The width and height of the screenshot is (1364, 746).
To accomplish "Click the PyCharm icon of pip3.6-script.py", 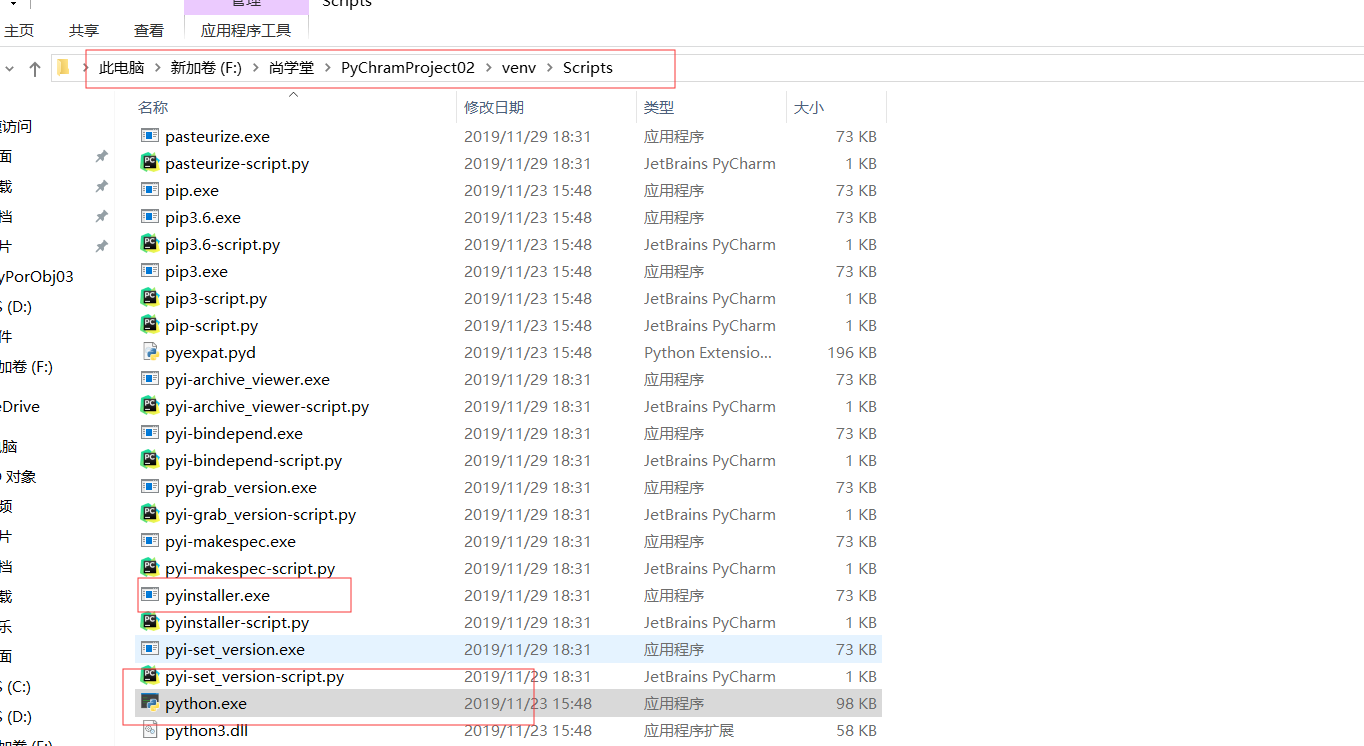I will pos(150,244).
